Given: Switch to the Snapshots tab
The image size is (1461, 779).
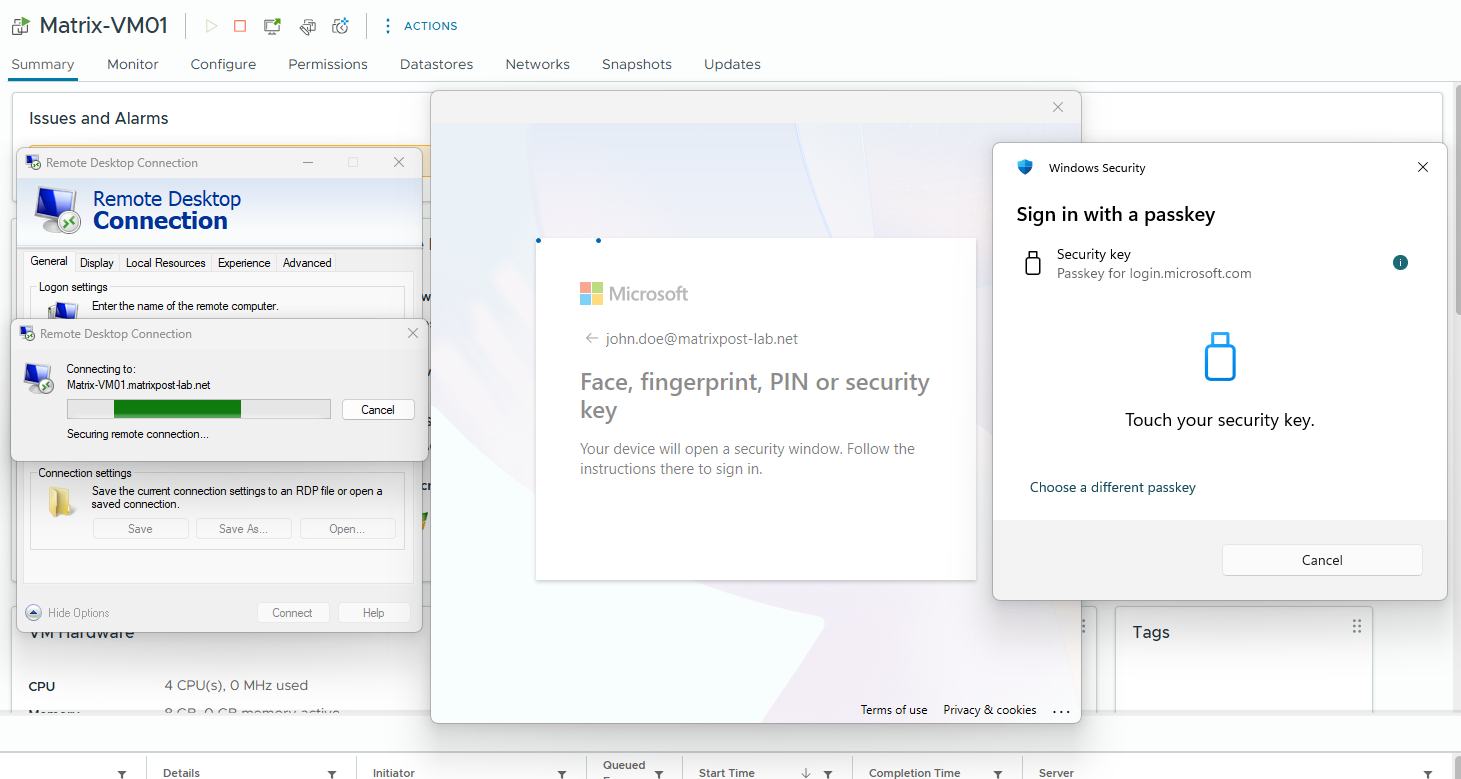Looking at the screenshot, I should [x=637, y=64].
